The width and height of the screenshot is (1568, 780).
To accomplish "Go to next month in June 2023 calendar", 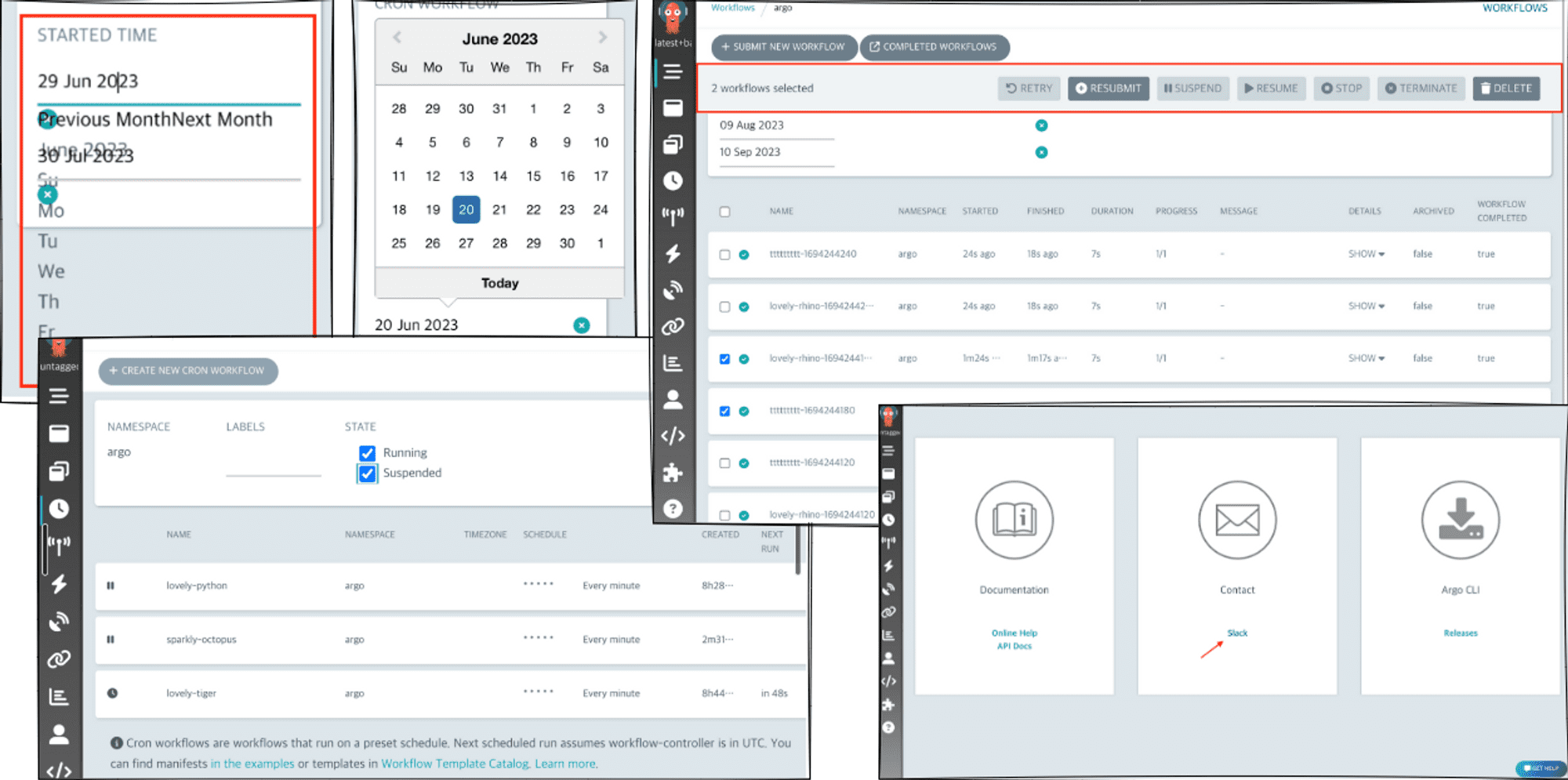I will (602, 38).
